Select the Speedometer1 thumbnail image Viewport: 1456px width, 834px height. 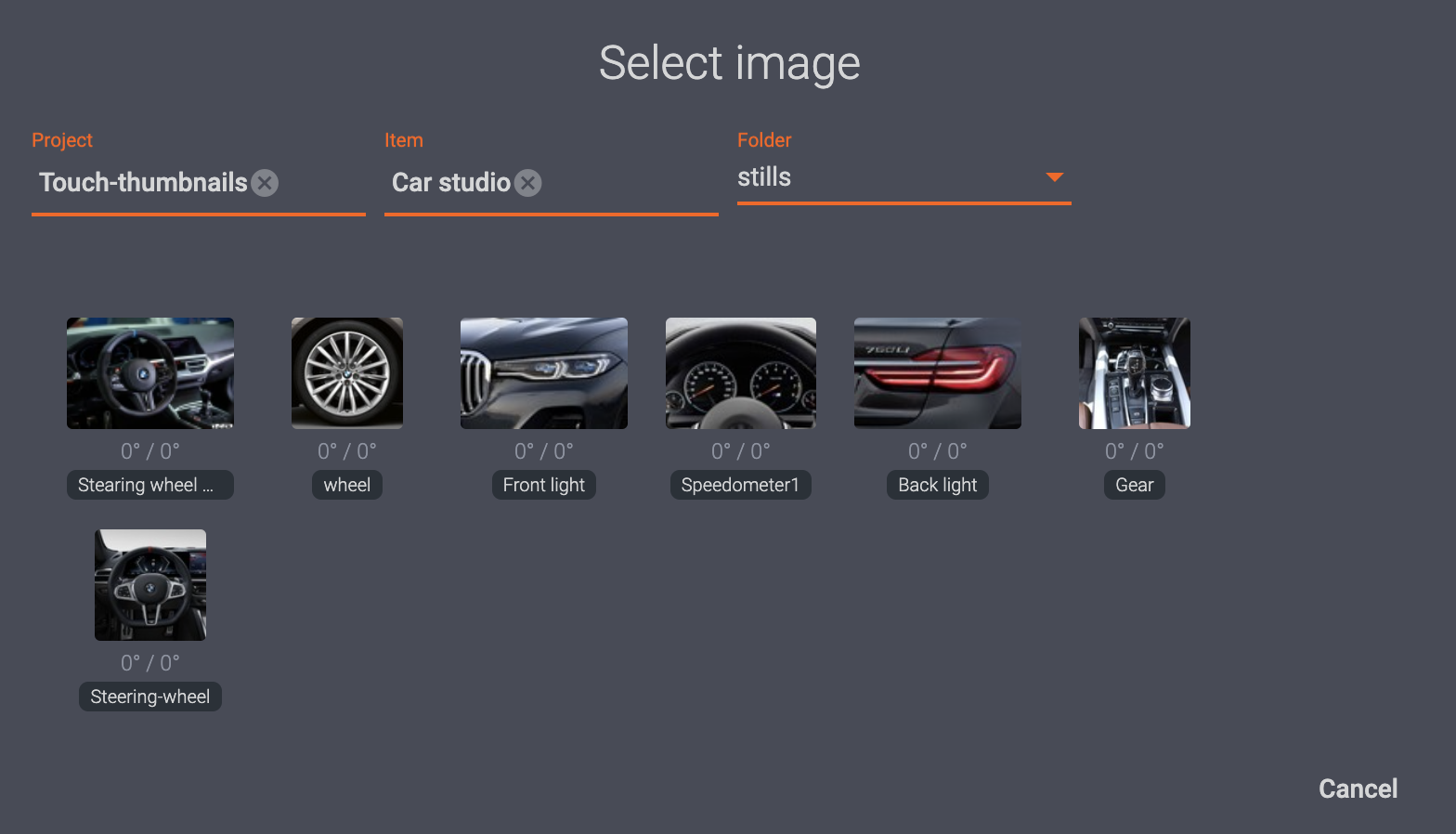[741, 373]
